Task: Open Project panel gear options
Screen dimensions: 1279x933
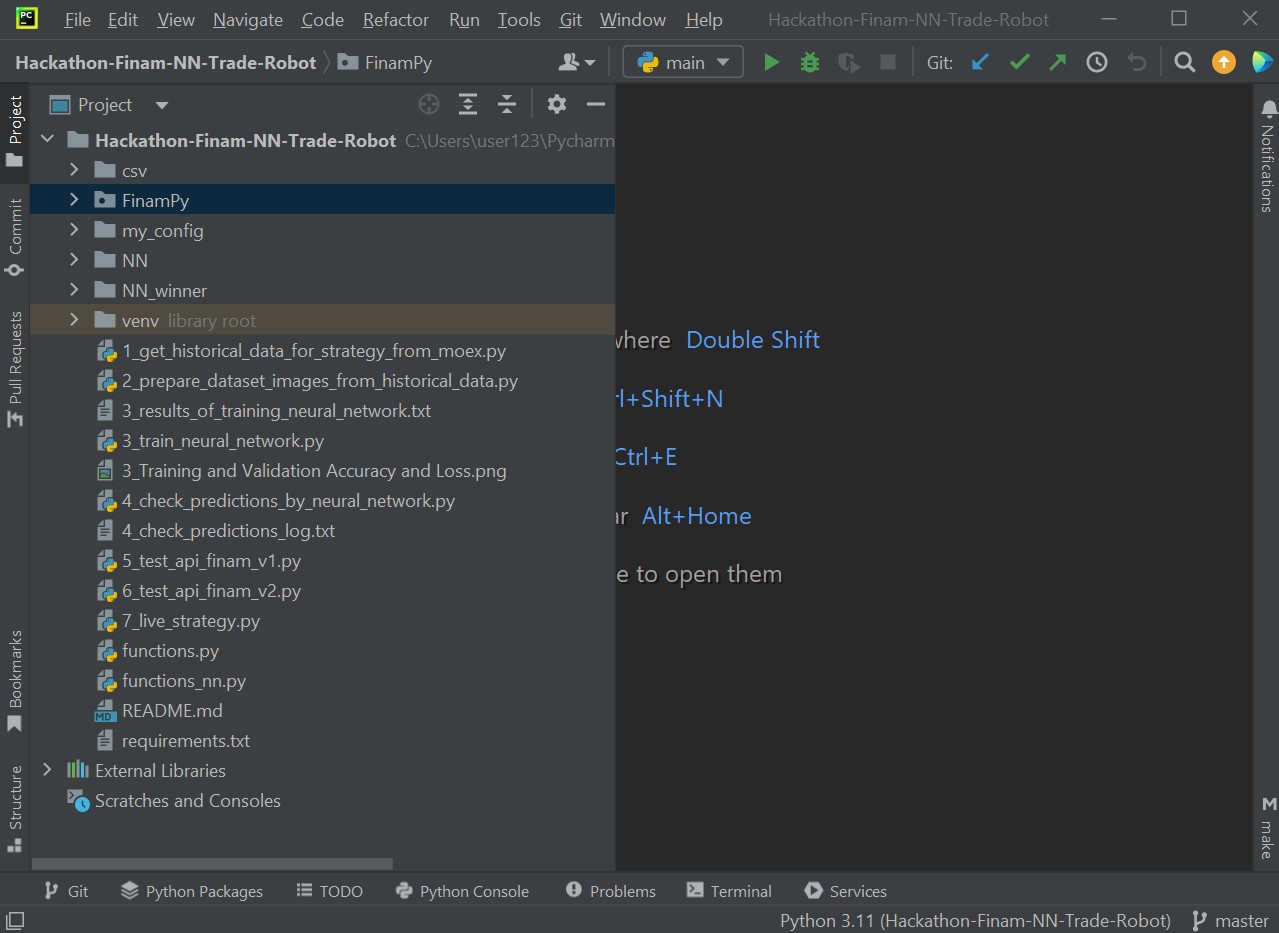Action: (557, 104)
